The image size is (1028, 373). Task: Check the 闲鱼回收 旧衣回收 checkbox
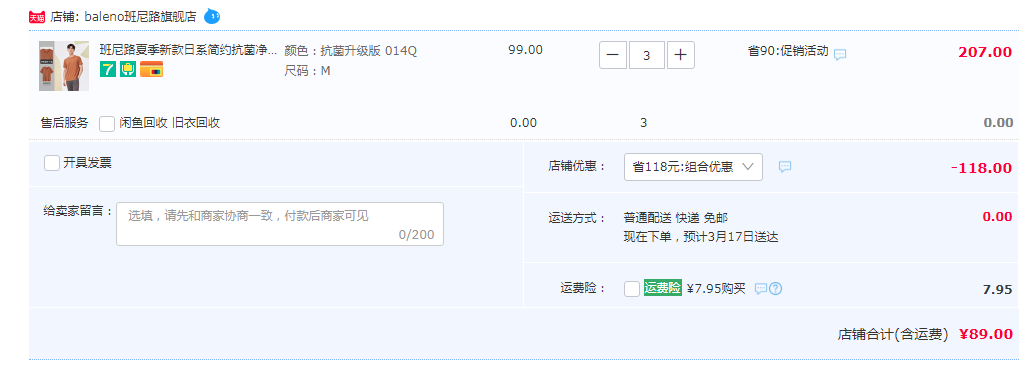(x=107, y=123)
